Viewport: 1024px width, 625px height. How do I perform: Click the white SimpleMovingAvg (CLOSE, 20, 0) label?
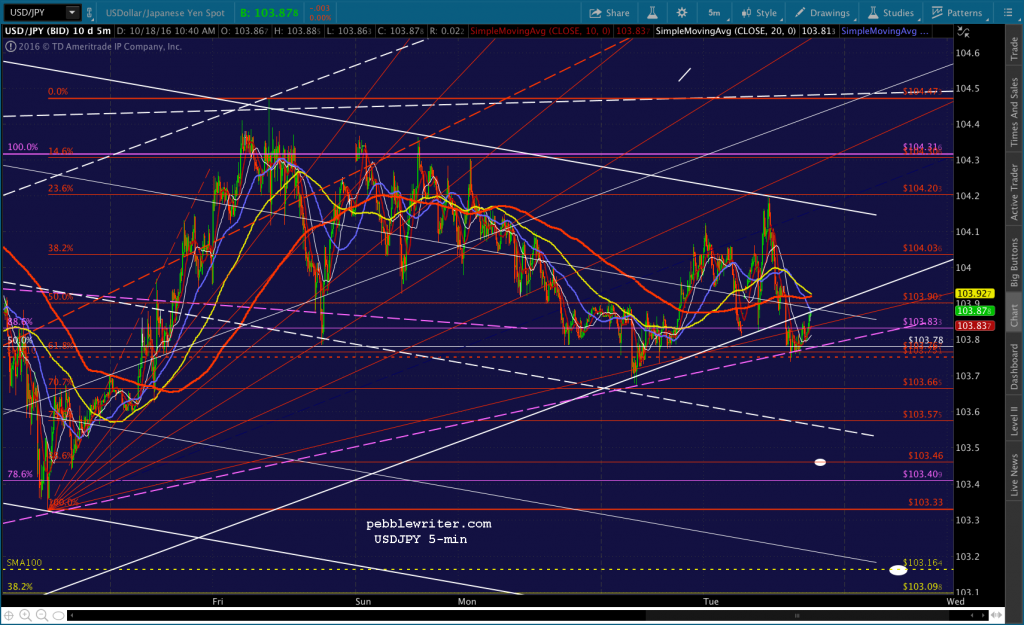tap(725, 31)
